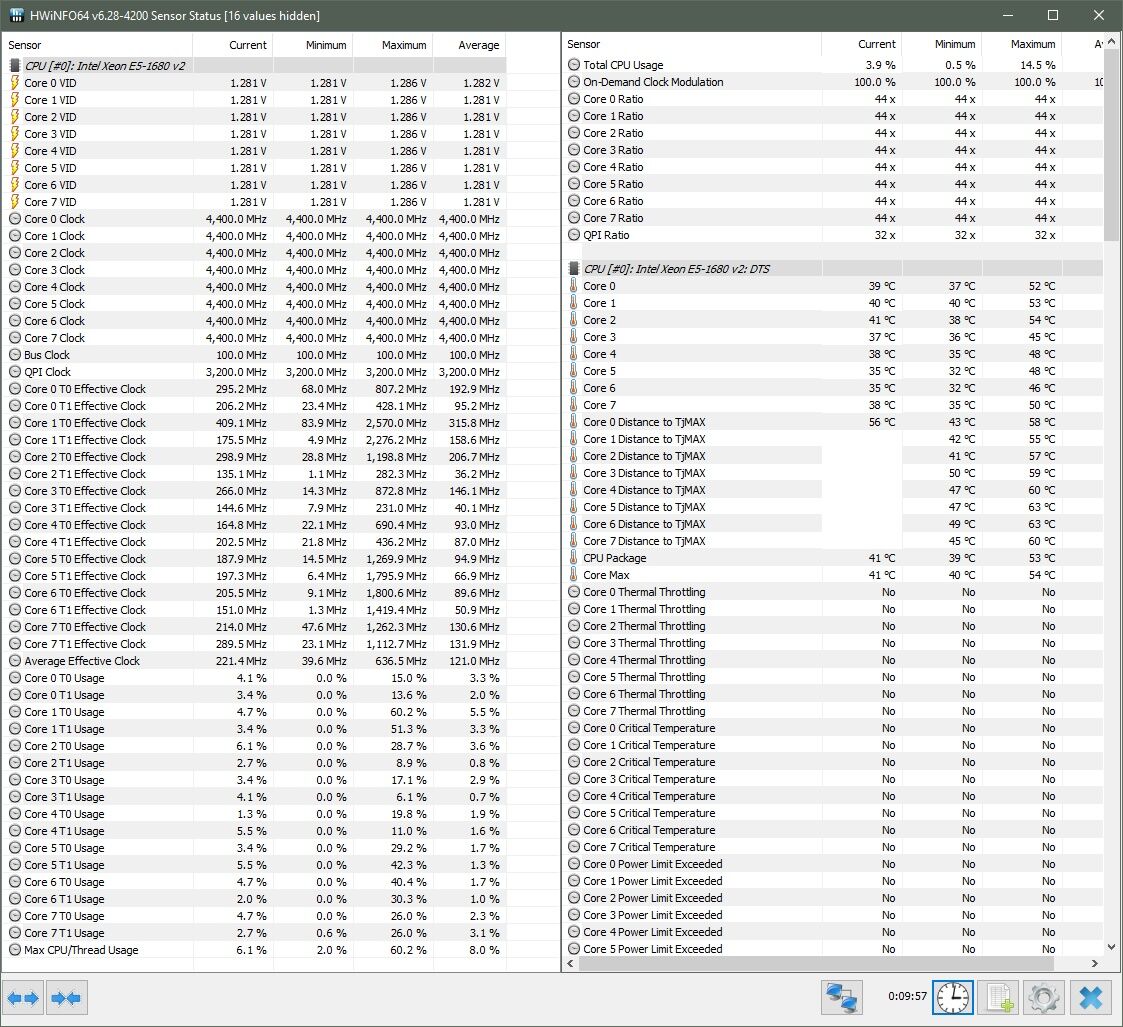Select the CPU [#0]: Intel Xeon E5-1680 v2: DTS group row
The width and height of the screenshot is (1123, 1027).
(x=832, y=269)
